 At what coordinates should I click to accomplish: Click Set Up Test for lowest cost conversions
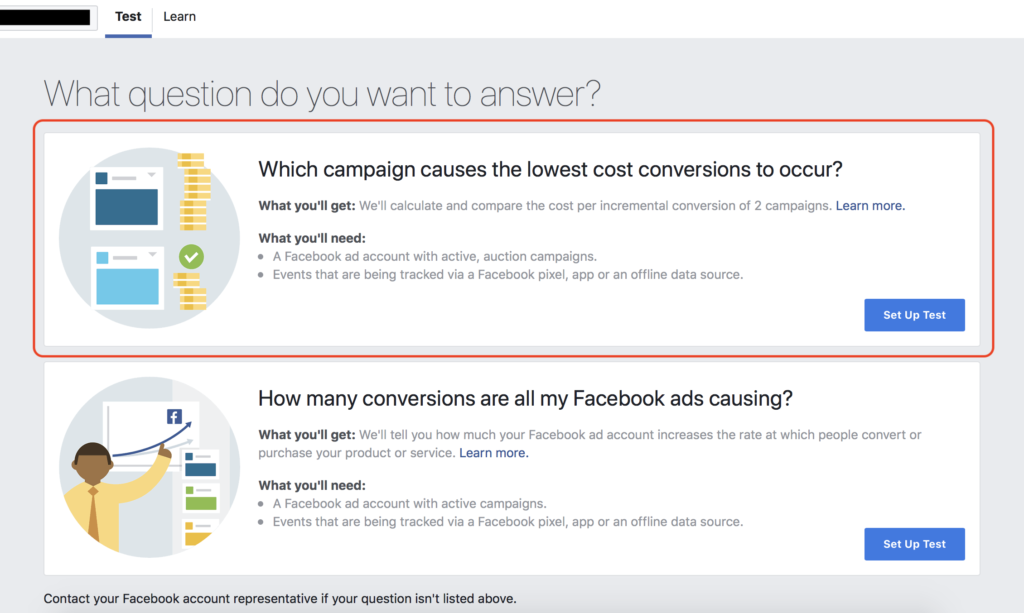click(x=914, y=315)
